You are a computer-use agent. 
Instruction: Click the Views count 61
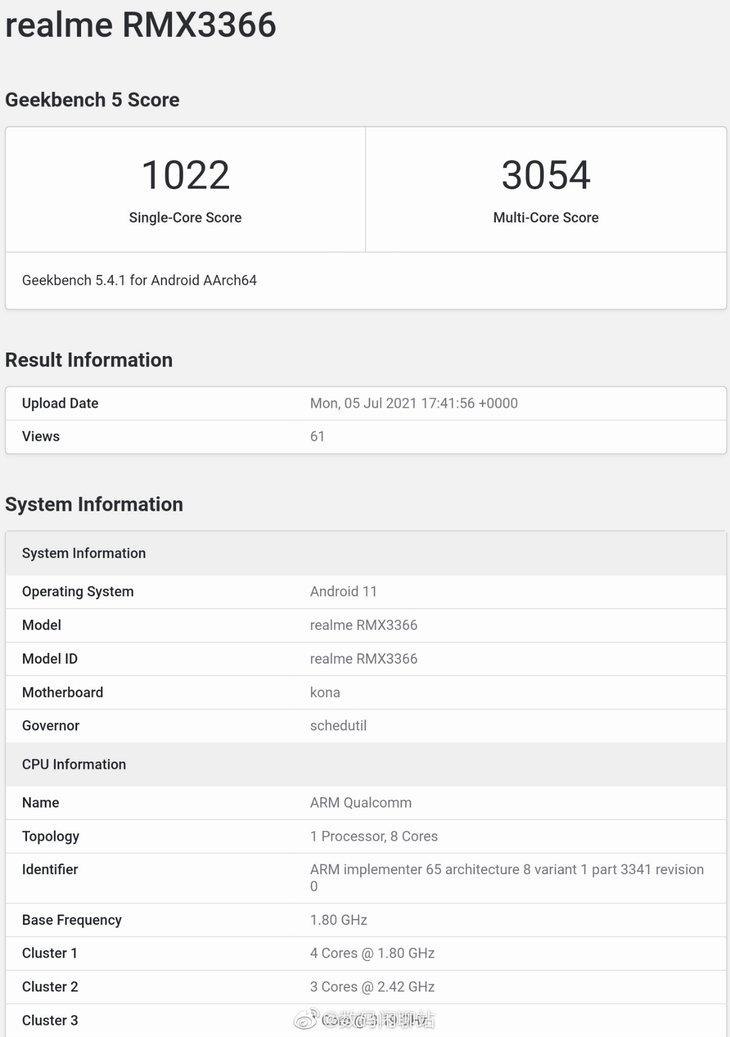[317, 436]
